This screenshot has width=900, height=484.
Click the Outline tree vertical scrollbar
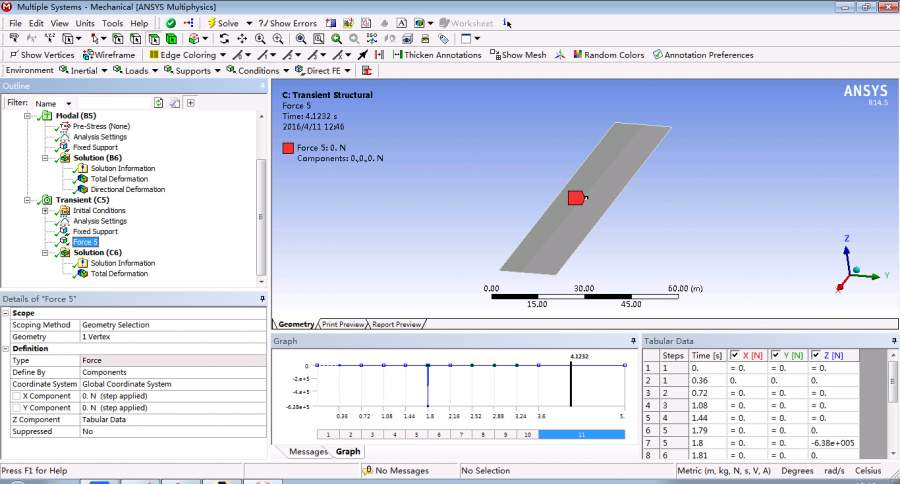coord(261,217)
